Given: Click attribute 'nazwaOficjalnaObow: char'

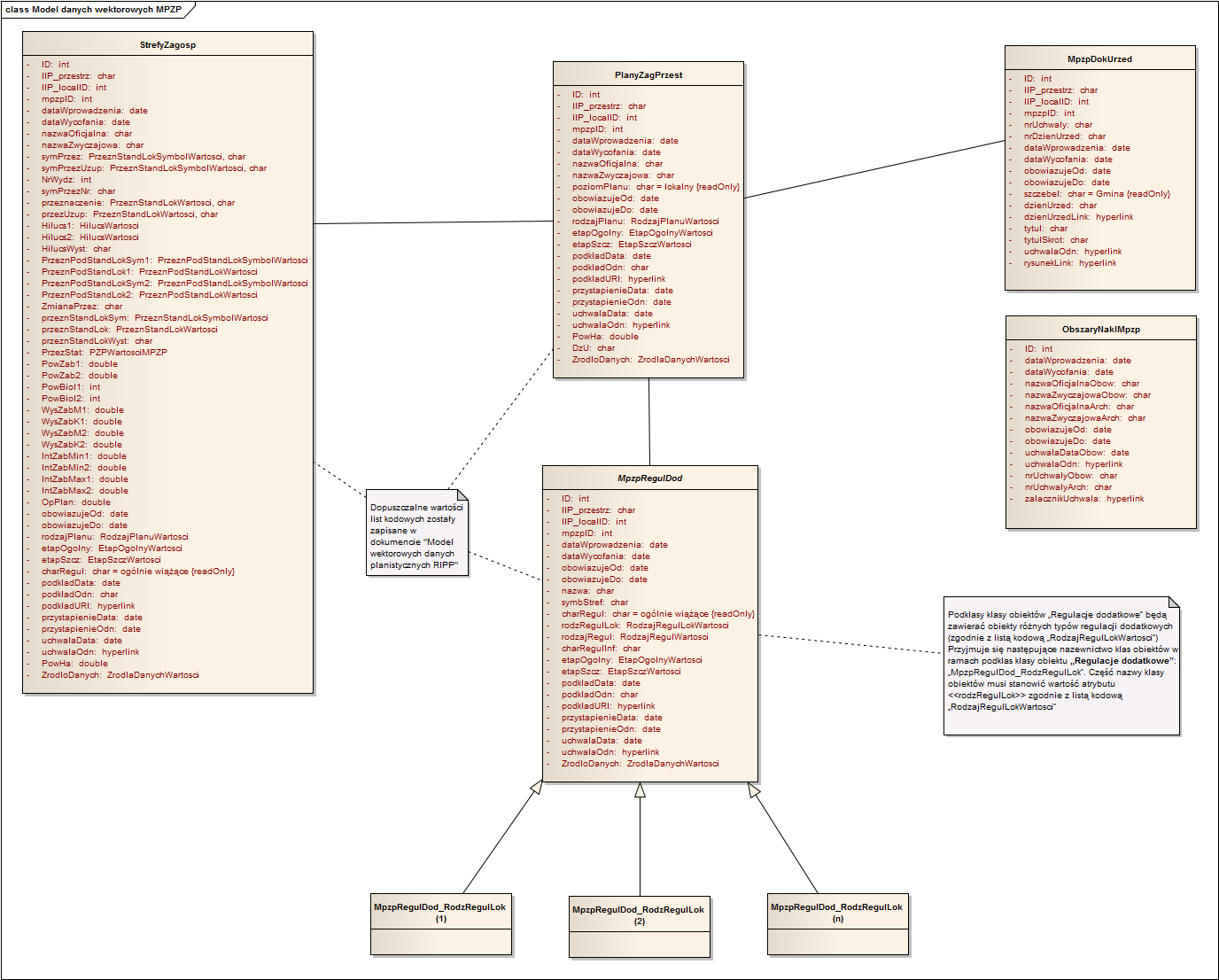Looking at the screenshot, I should tap(1083, 384).
